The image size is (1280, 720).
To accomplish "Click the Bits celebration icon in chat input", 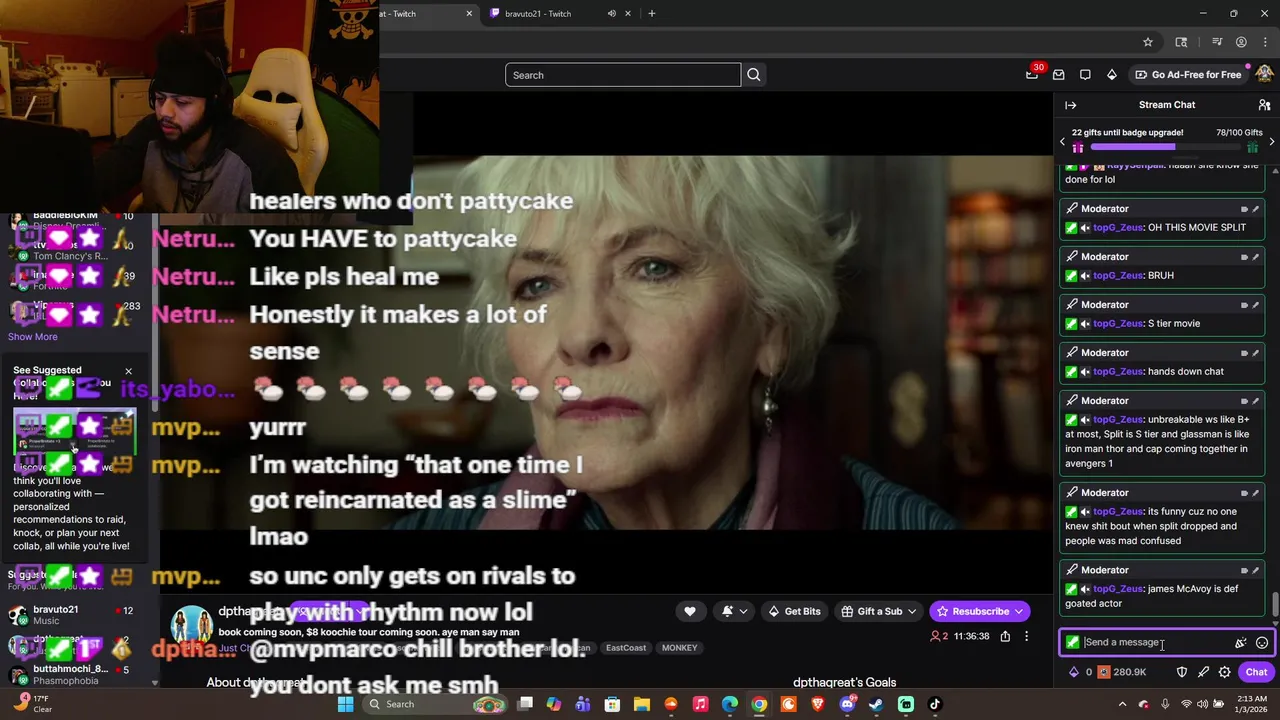I will [x=1240, y=643].
